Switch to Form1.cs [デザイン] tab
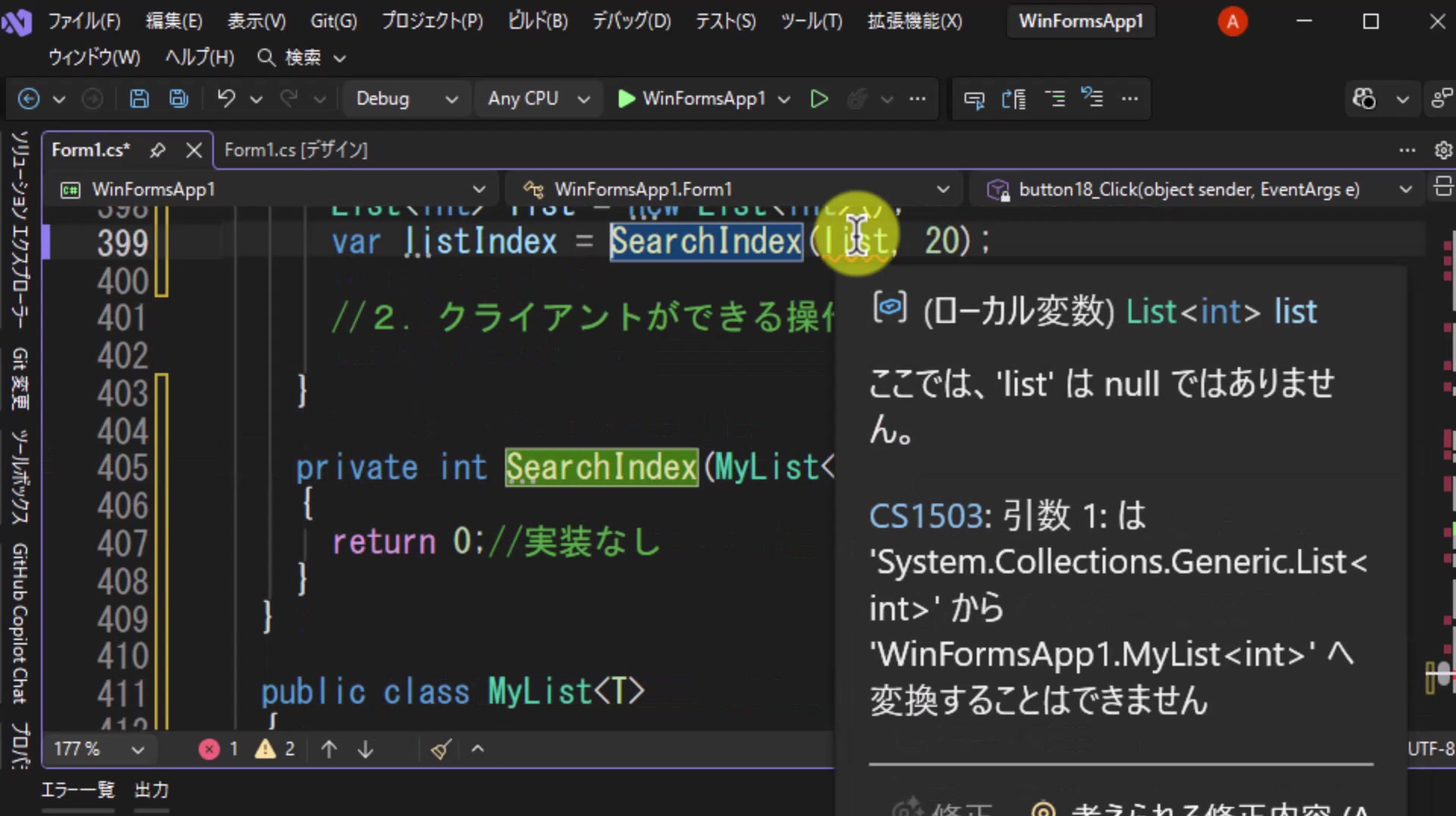Viewport: 1456px width, 816px height. pyautogui.click(x=296, y=150)
